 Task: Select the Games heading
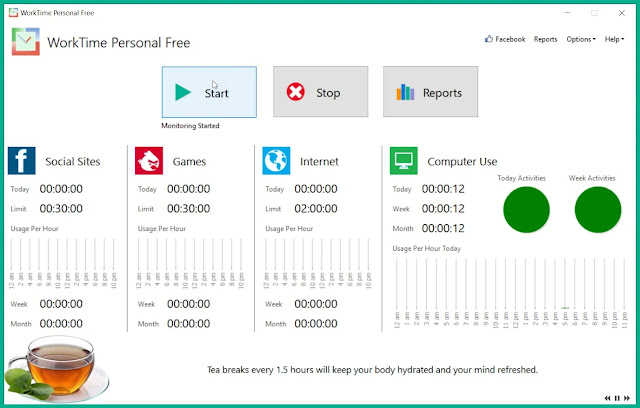pos(189,162)
